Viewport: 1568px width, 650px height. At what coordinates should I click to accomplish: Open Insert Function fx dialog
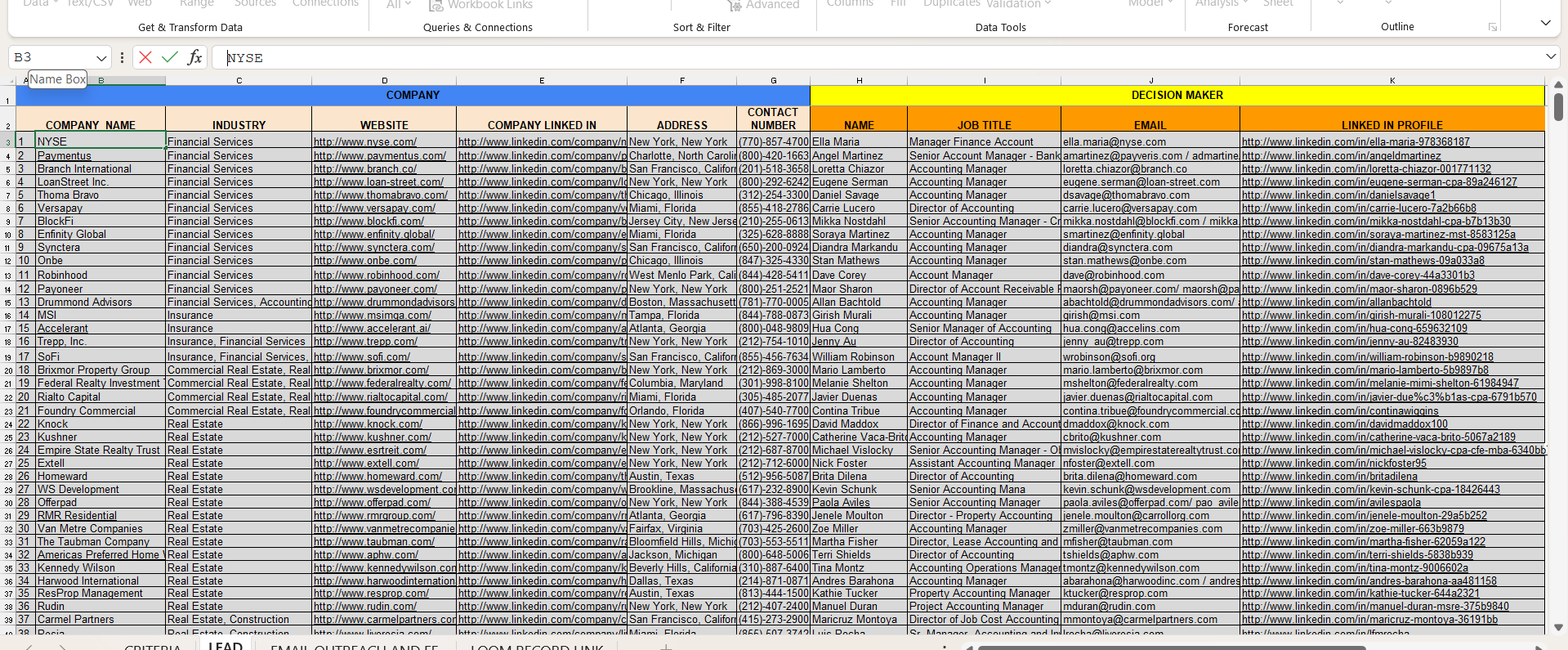(x=194, y=57)
